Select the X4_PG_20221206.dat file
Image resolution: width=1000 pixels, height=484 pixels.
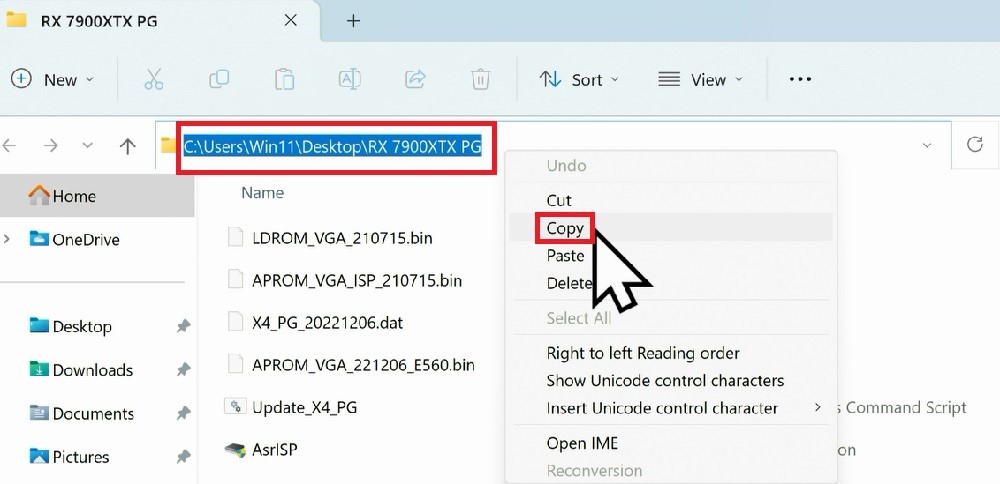coord(328,322)
